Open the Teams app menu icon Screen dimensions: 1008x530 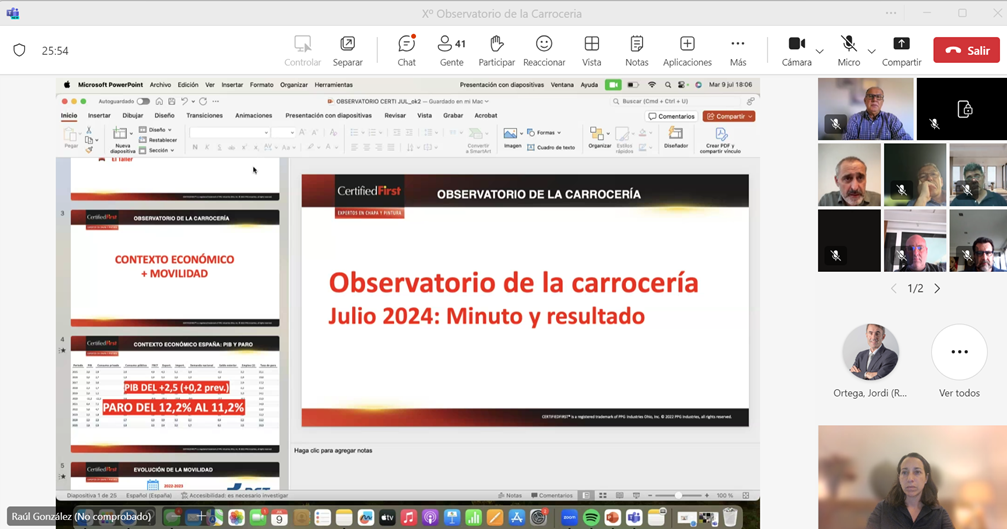13,14
